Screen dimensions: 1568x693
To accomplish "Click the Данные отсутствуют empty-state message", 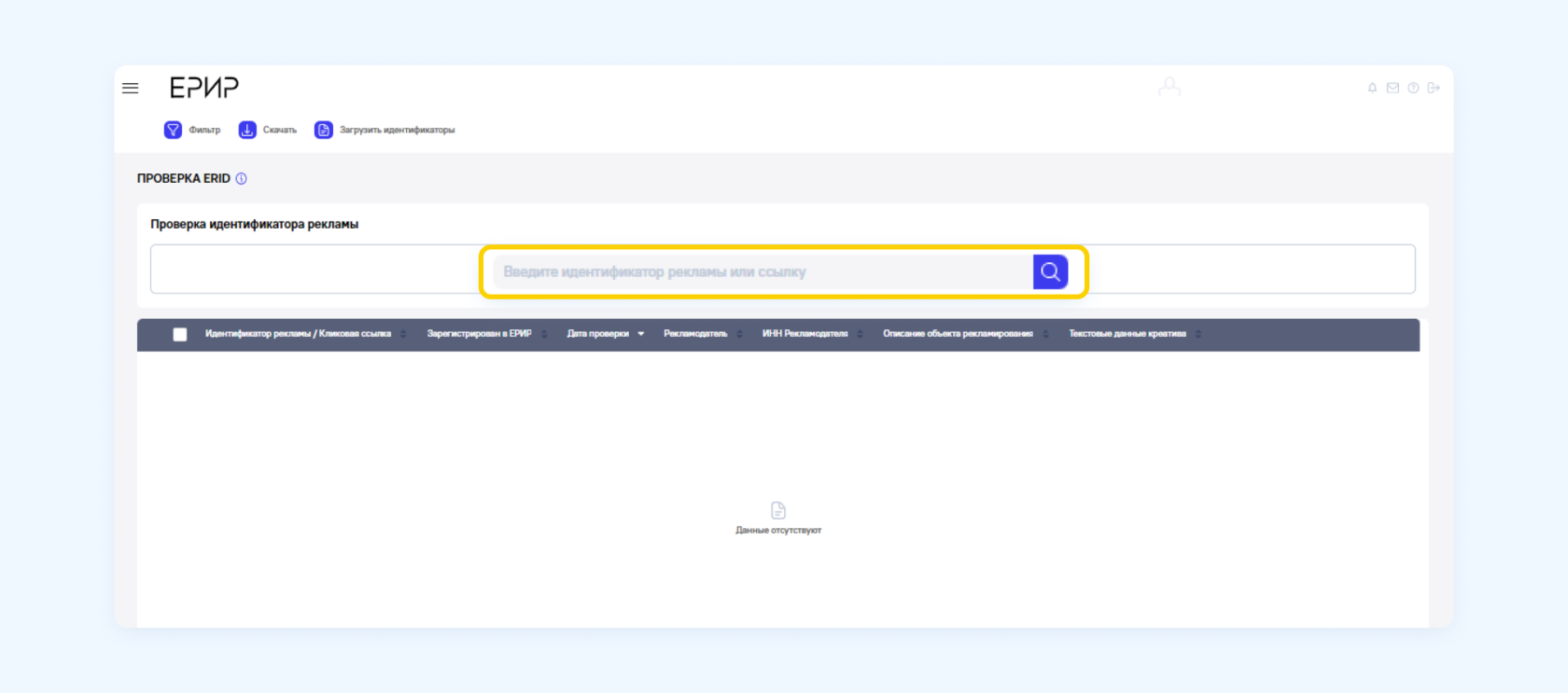I will click(x=778, y=530).
